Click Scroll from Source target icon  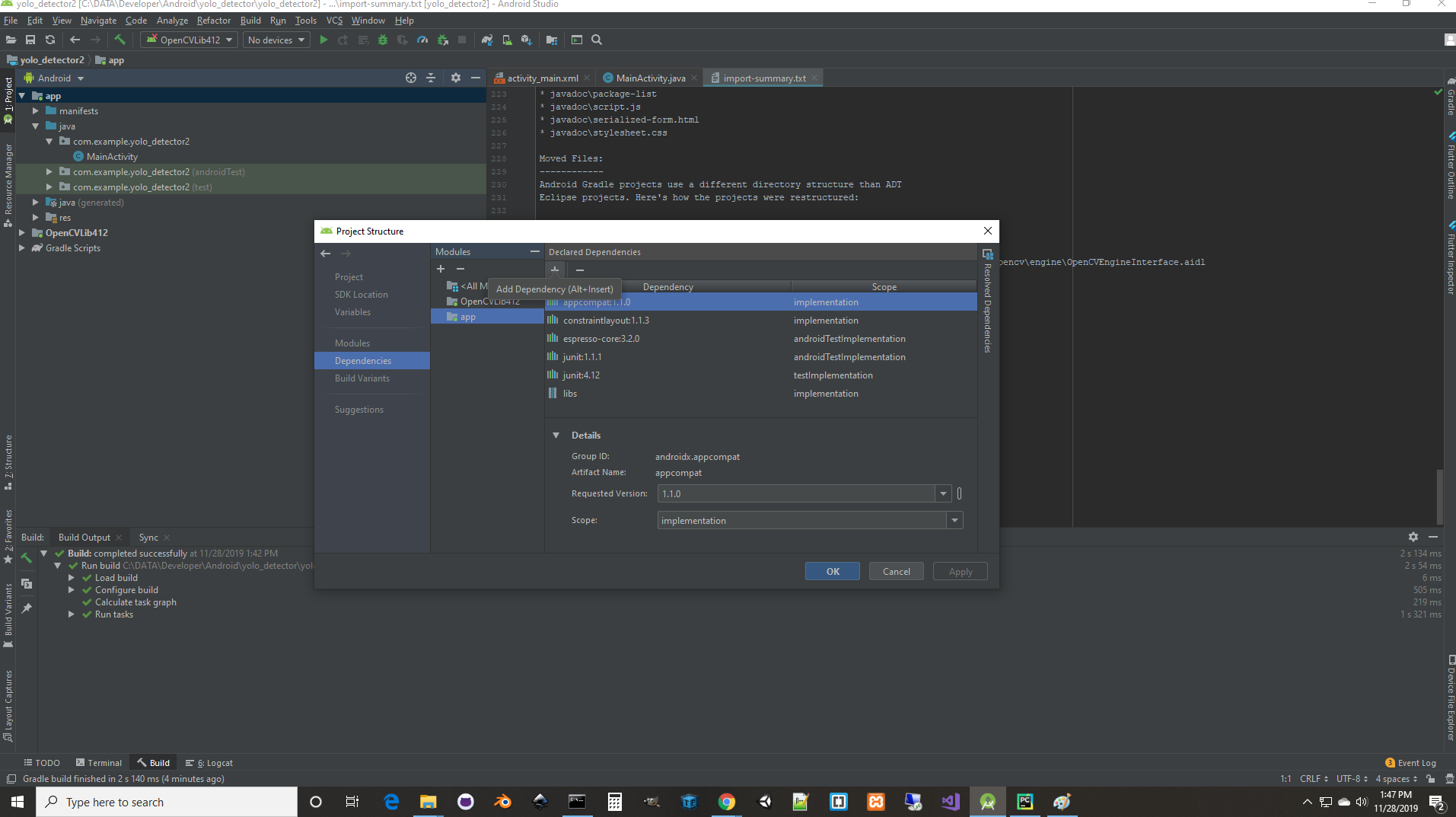click(411, 78)
